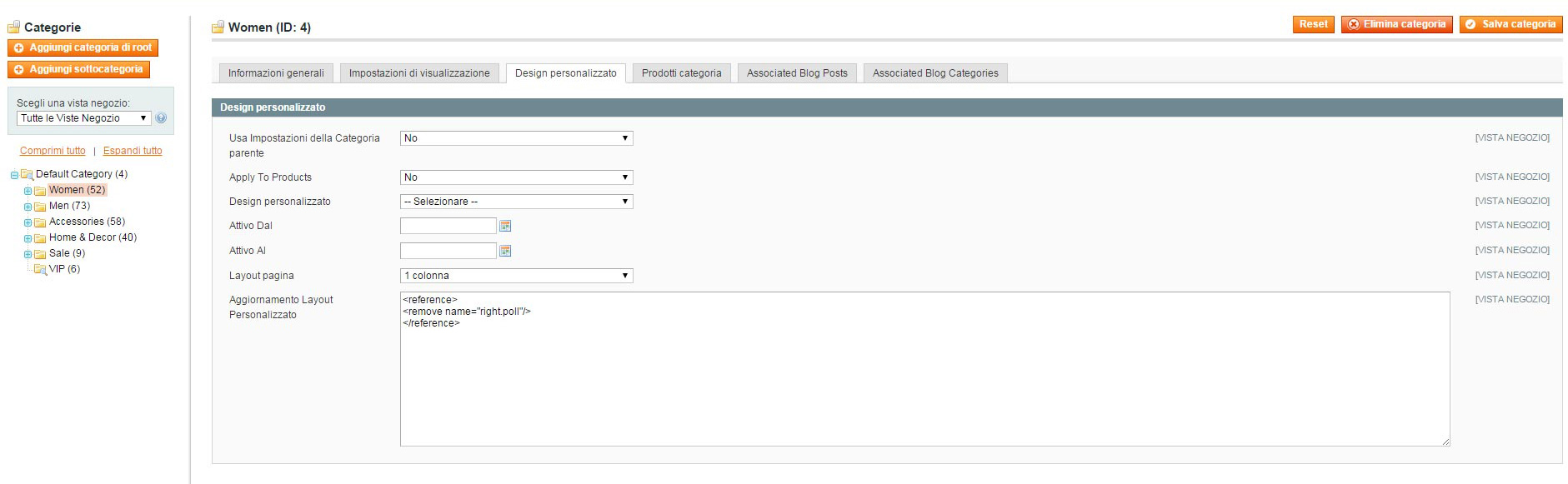Click the store view help icon
Image resolution: width=1568 pixels, height=484 pixels.
[x=161, y=118]
